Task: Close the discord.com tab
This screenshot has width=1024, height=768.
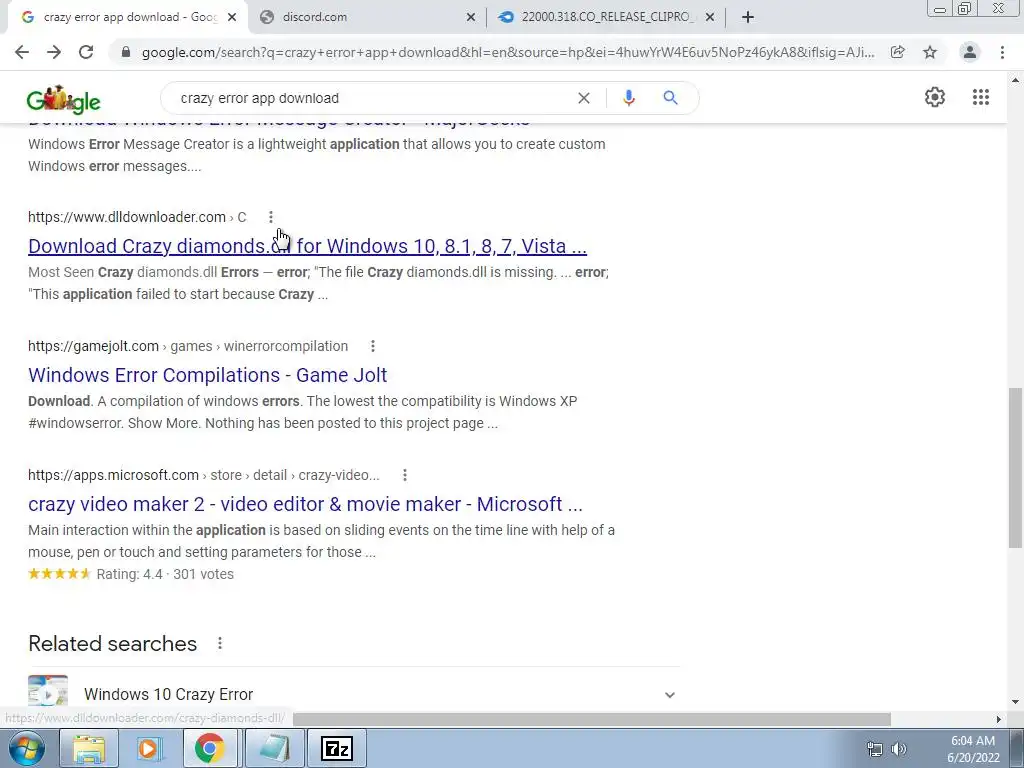Action: pyautogui.click(x=471, y=18)
